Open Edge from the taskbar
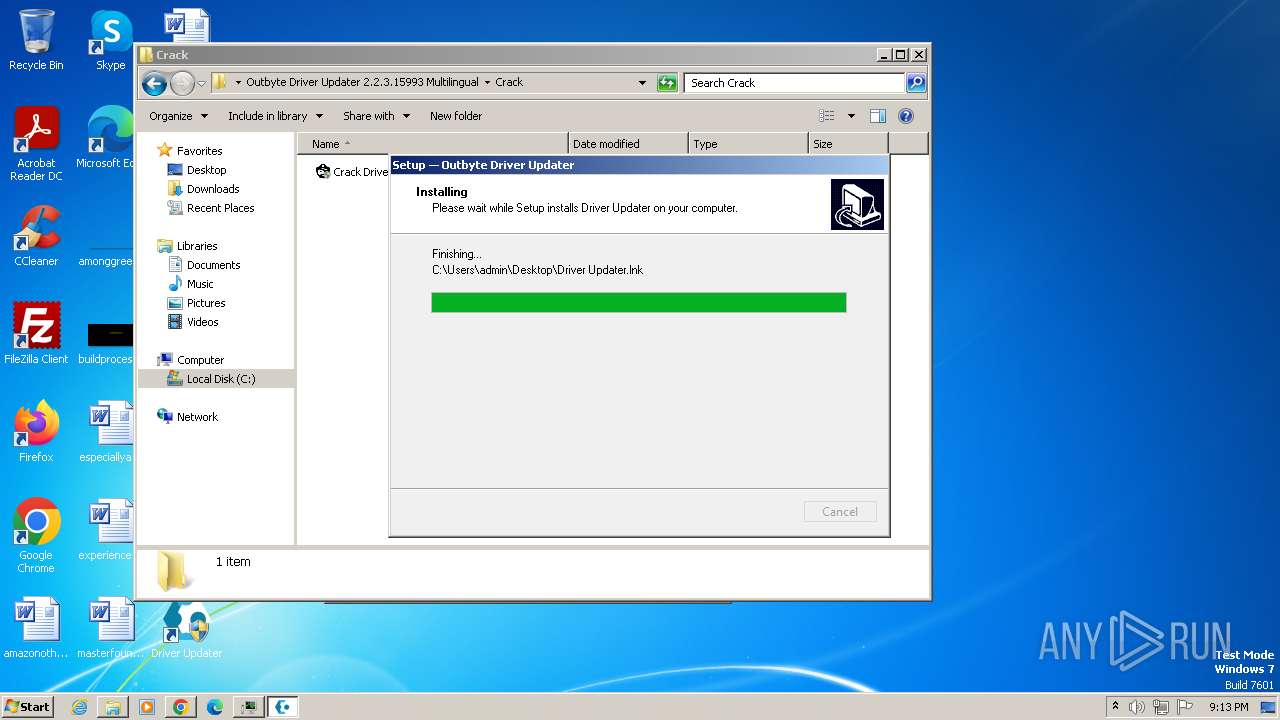The image size is (1280, 720). pyautogui.click(x=215, y=707)
